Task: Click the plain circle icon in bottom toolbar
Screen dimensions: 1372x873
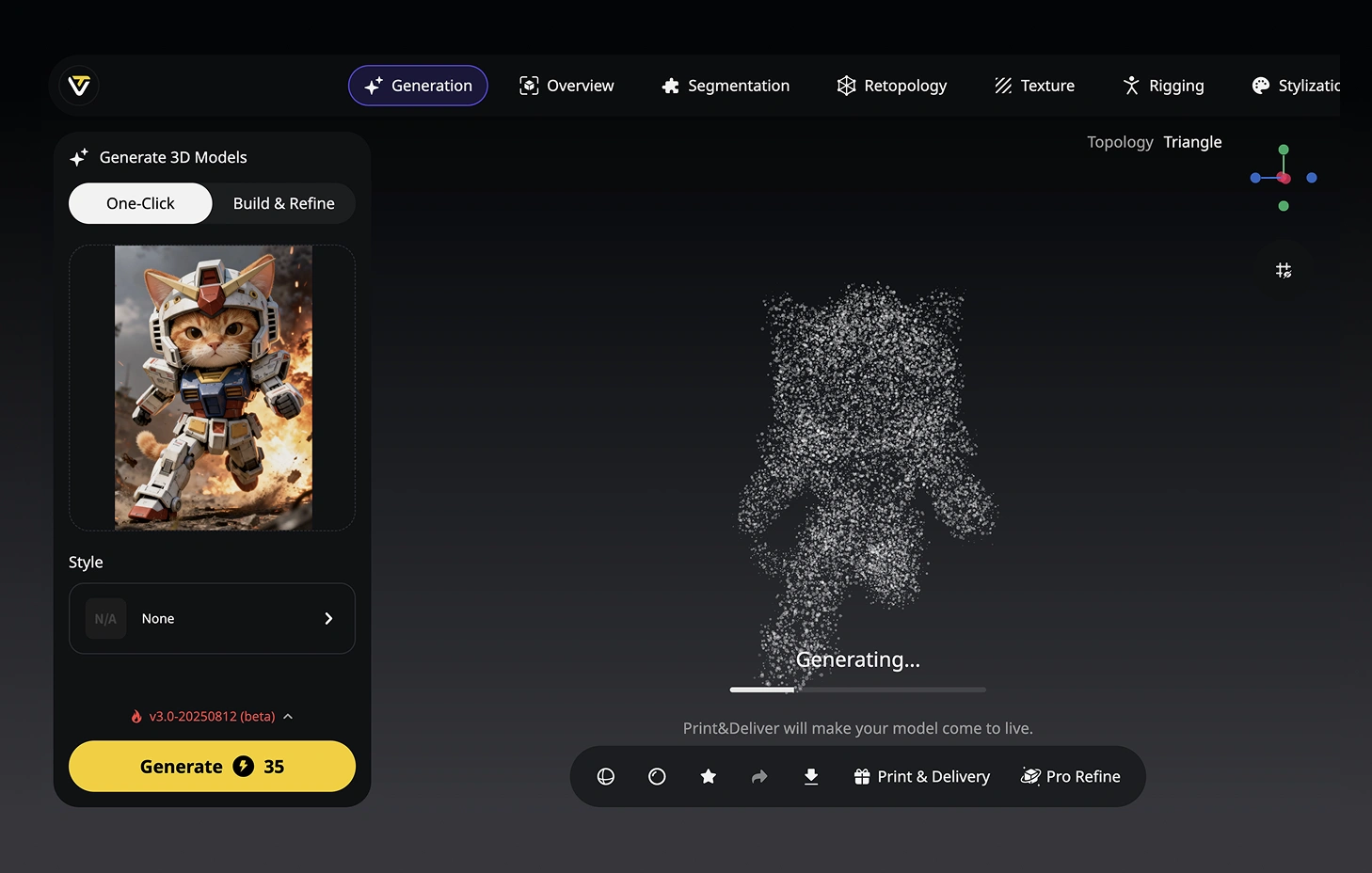Action: click(657, 776)
